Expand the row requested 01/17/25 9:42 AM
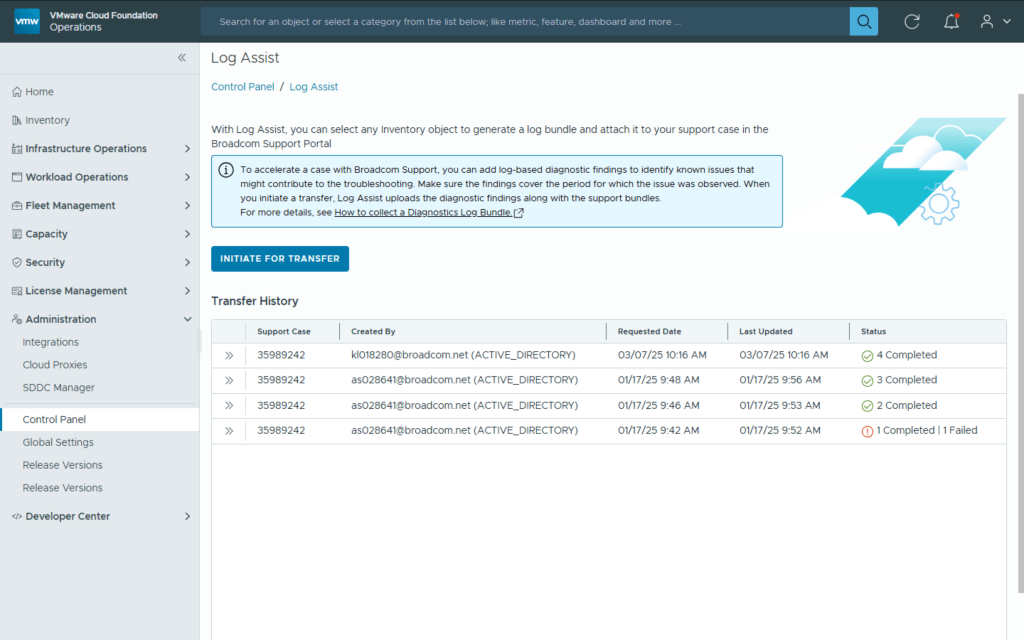Image resolution: width=1024 pixels, height=640 pixels. tap(229, 430)
